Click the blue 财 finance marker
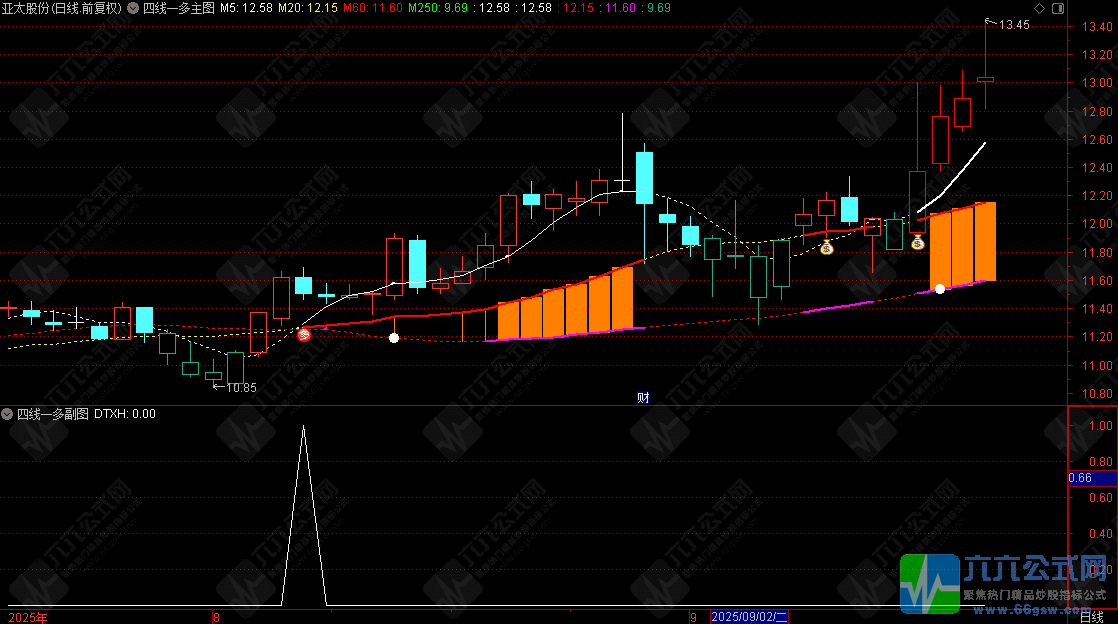This screenshot has height=624, width=1118. coord(643,398)
